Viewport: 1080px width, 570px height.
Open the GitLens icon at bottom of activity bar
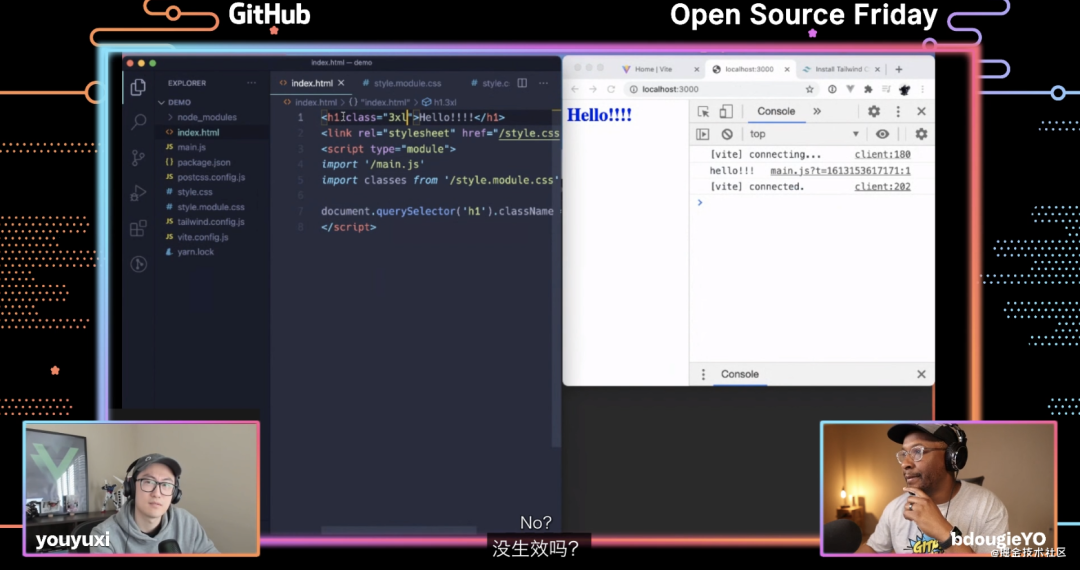click(x=138, y=264)
